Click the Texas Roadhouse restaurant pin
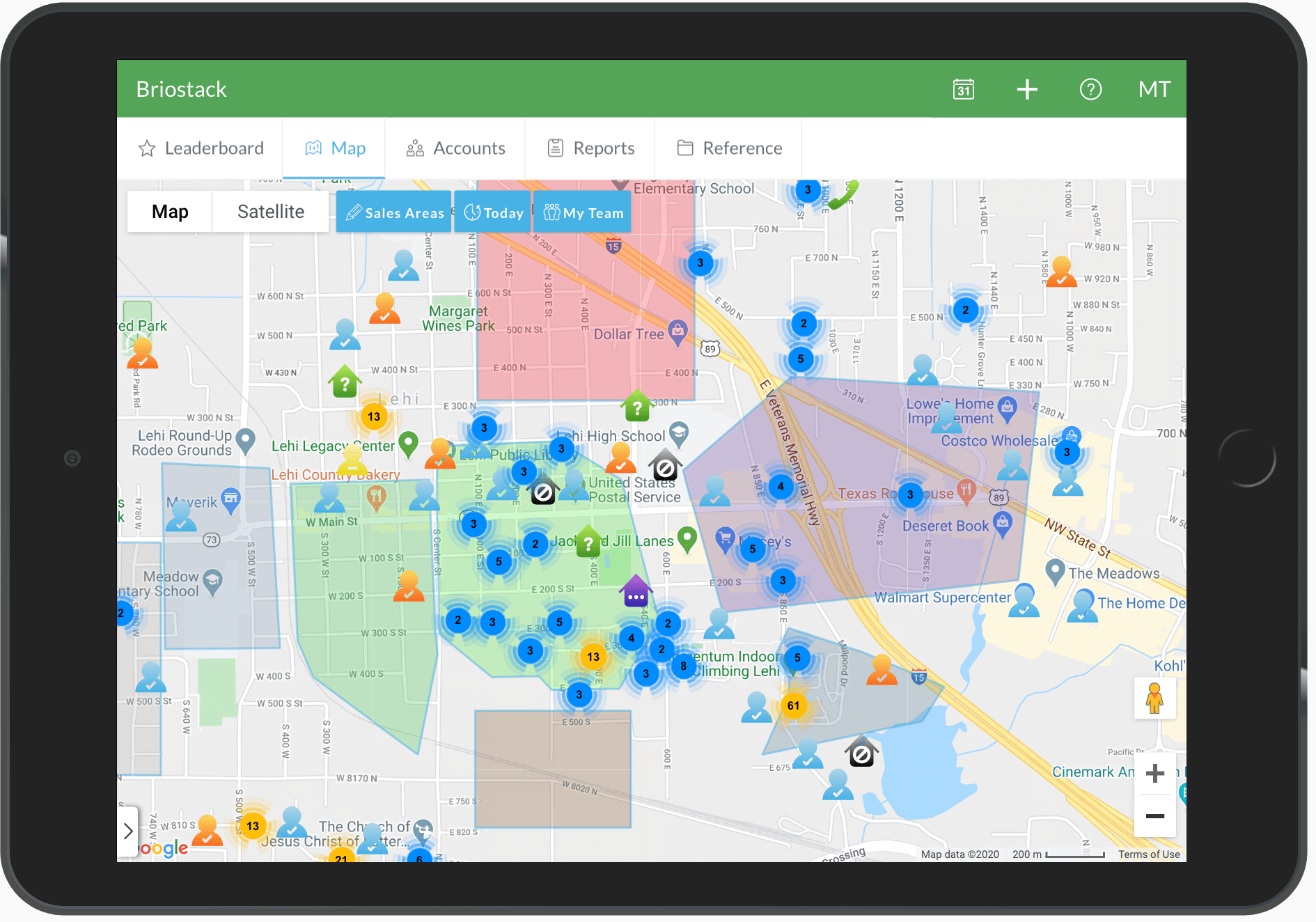This screenshot has height=922, width=1316. [965, 491]
